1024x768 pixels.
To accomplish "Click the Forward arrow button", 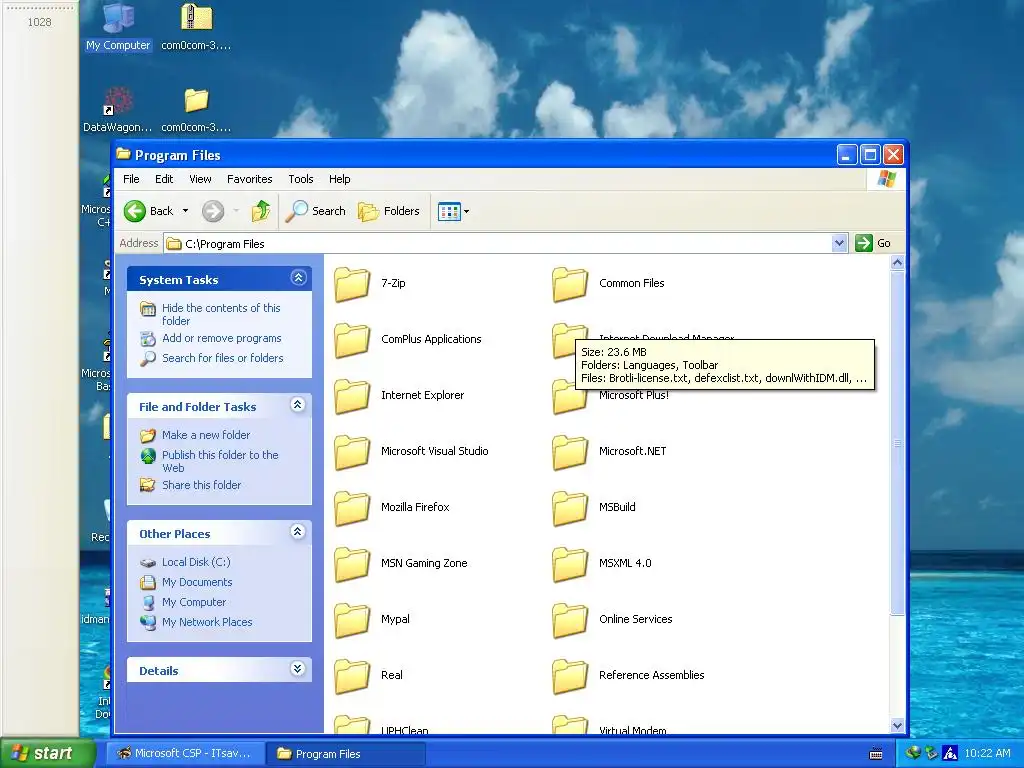I will (213, 211).
